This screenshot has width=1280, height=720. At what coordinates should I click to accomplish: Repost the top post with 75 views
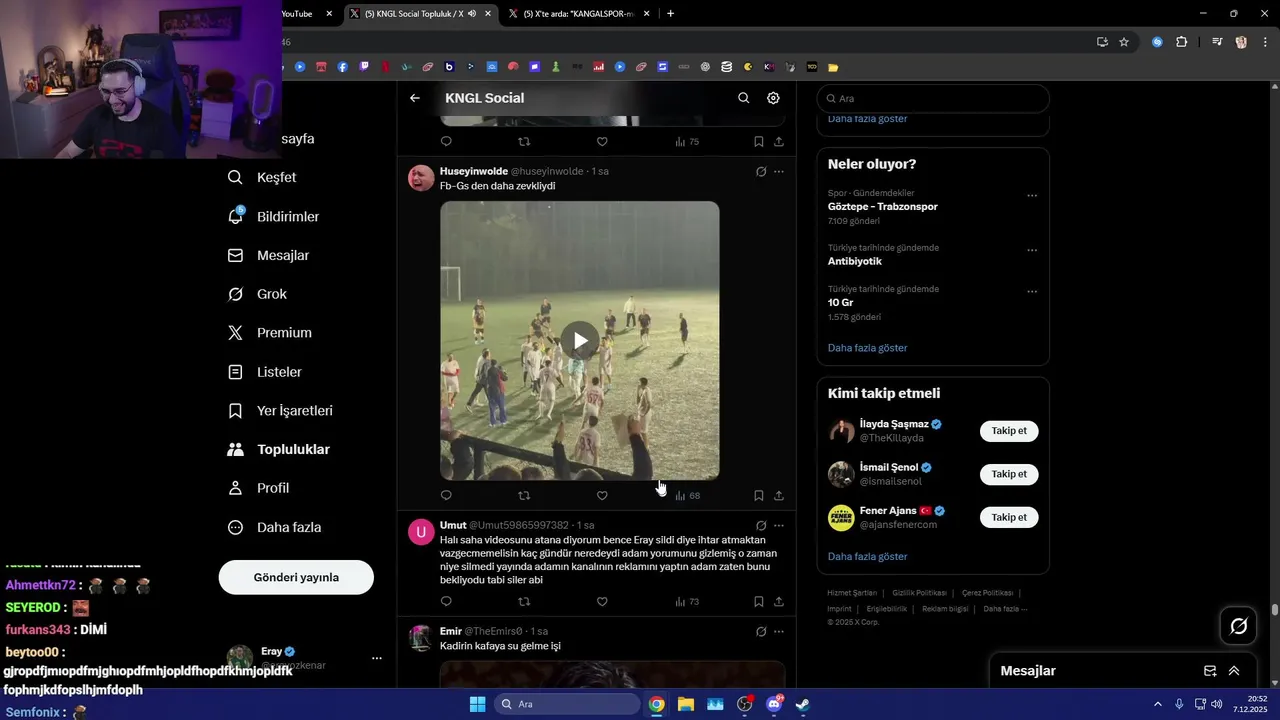(x=524, y=141)
